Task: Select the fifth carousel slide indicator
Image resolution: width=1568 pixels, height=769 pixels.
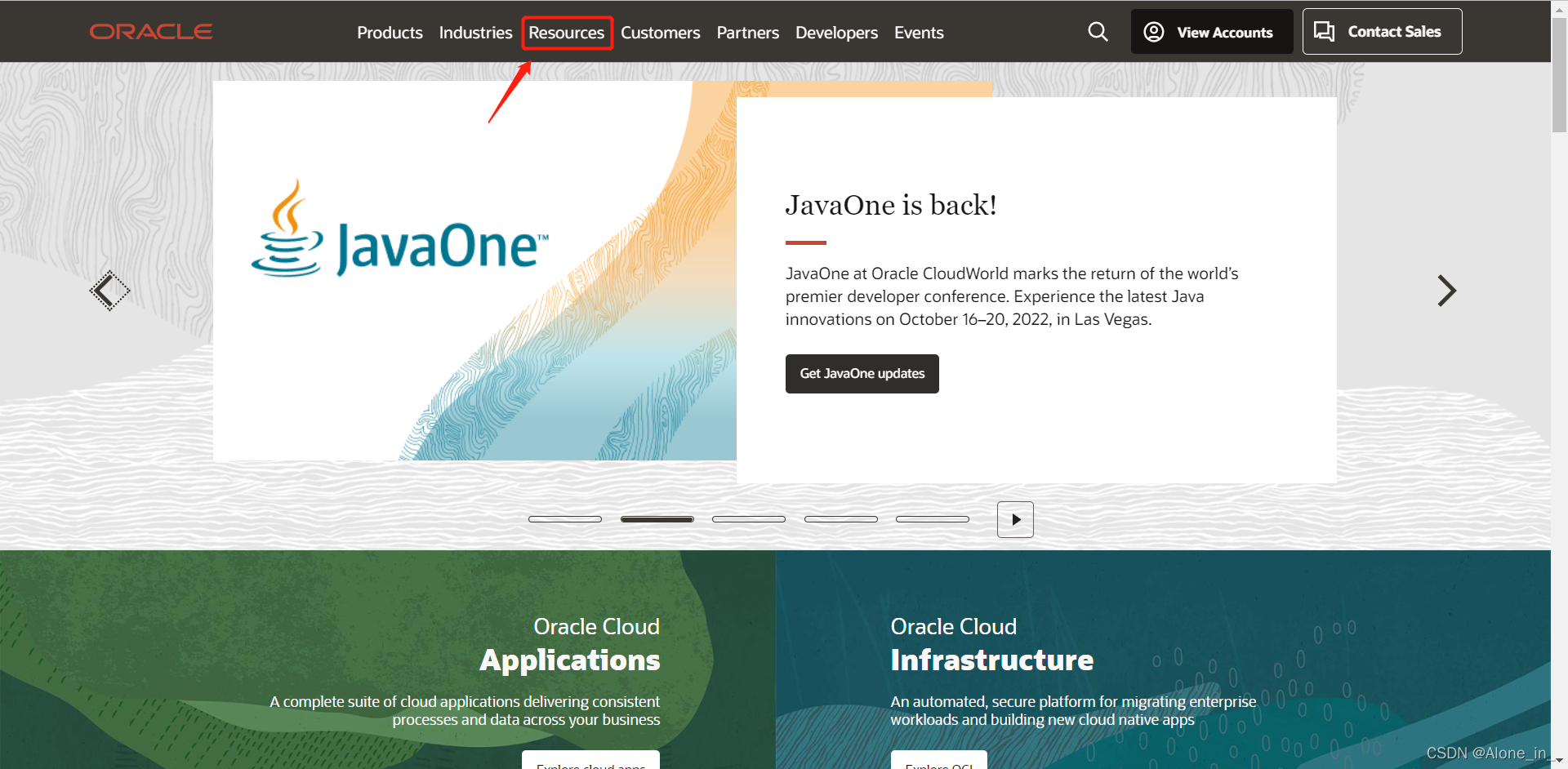Action: coord(933,519)
